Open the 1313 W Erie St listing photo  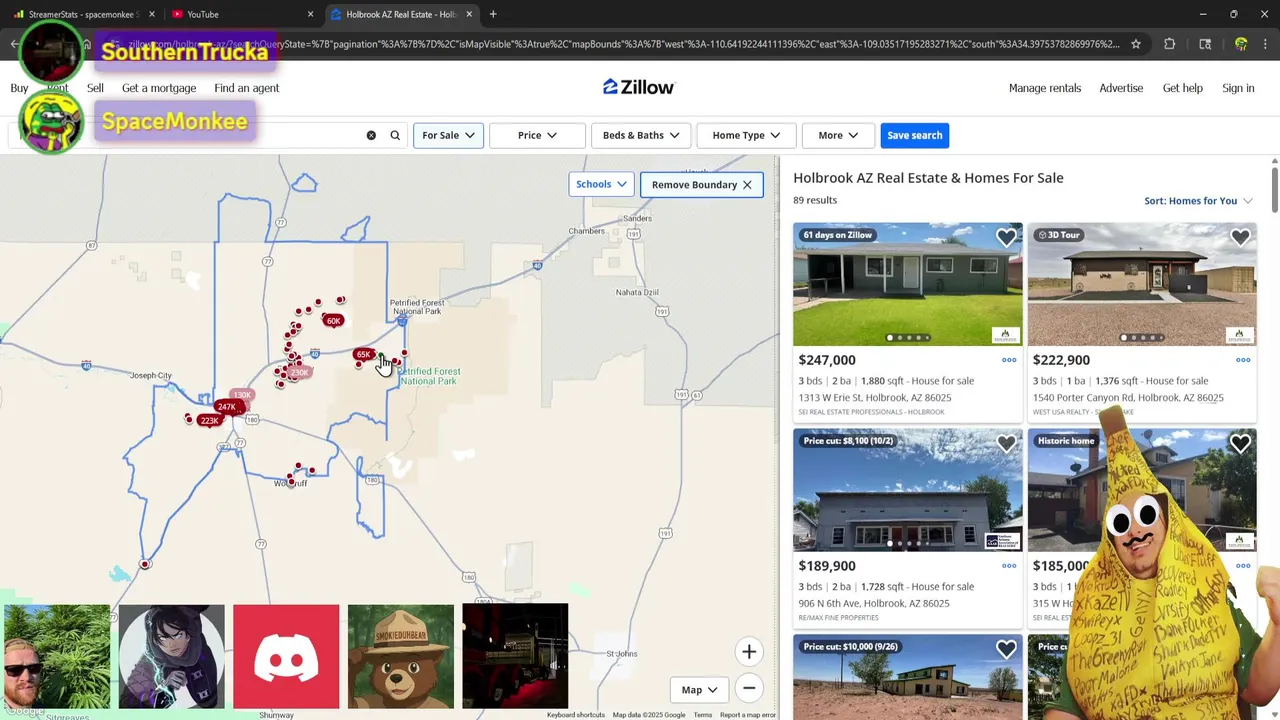[908, 284]
